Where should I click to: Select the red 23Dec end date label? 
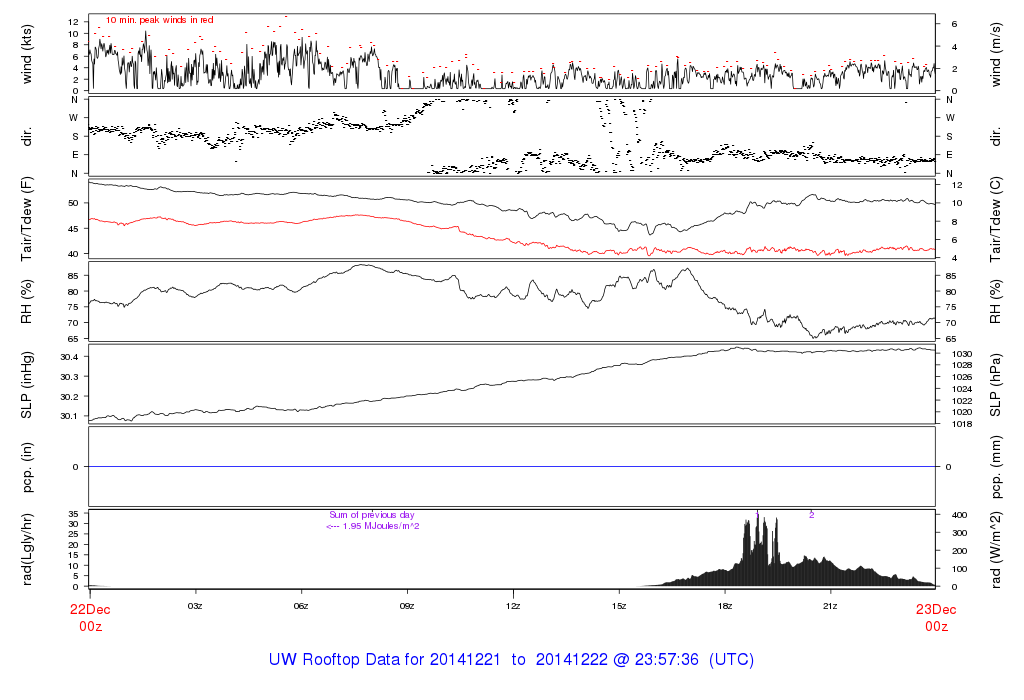935,608
